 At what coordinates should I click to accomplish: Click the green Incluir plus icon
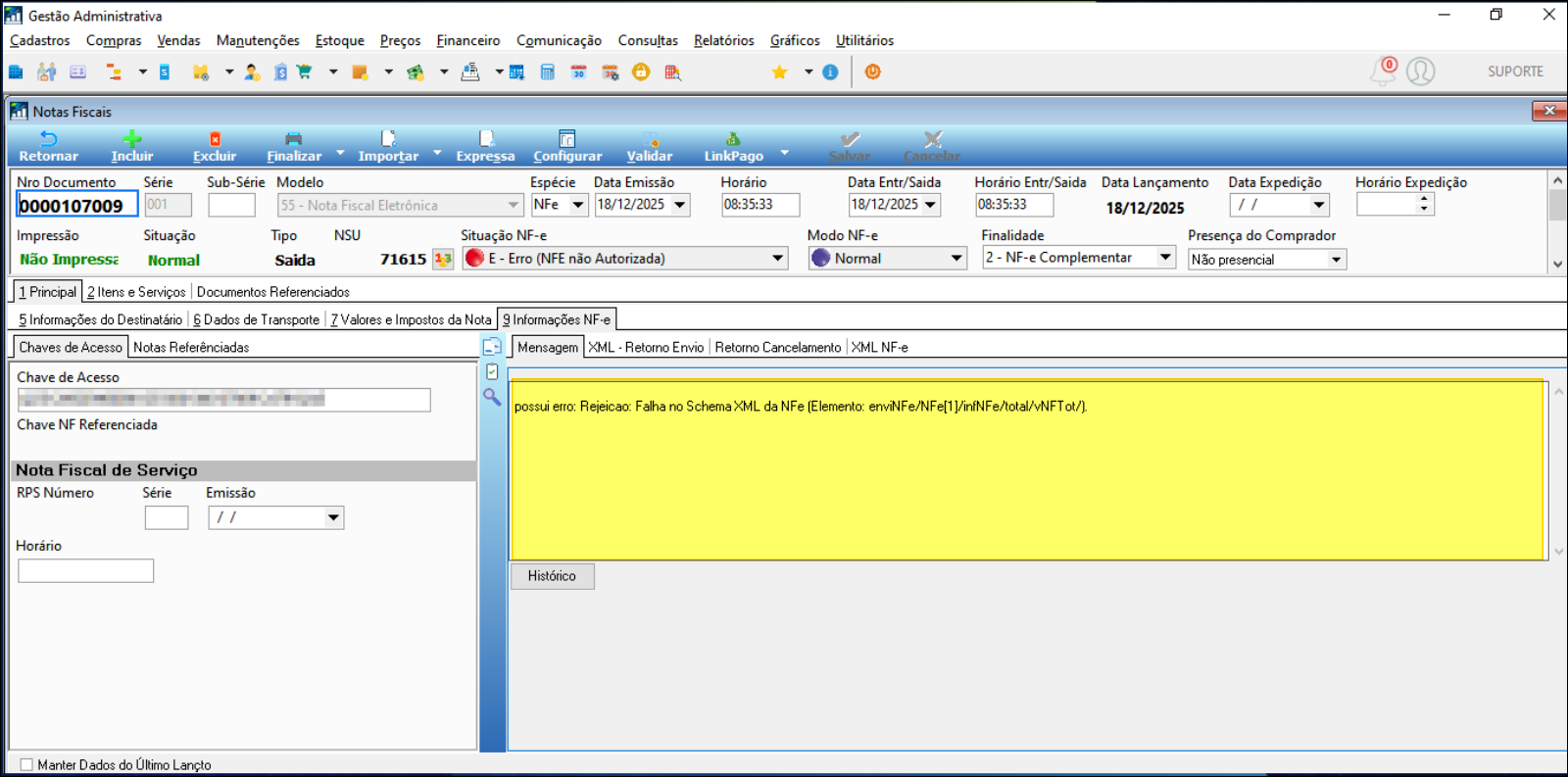132,139
